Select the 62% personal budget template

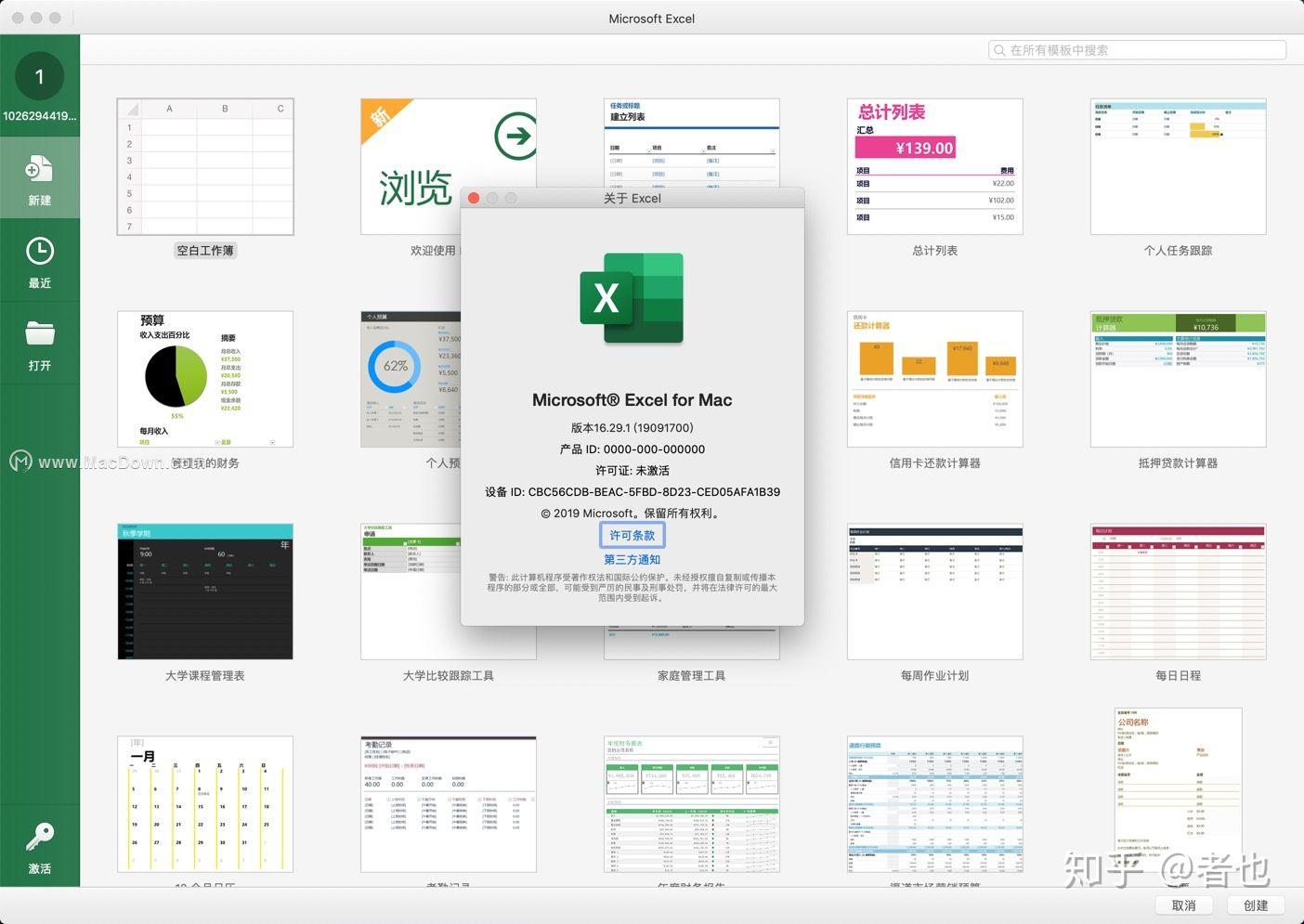click(x=411, y=380)
